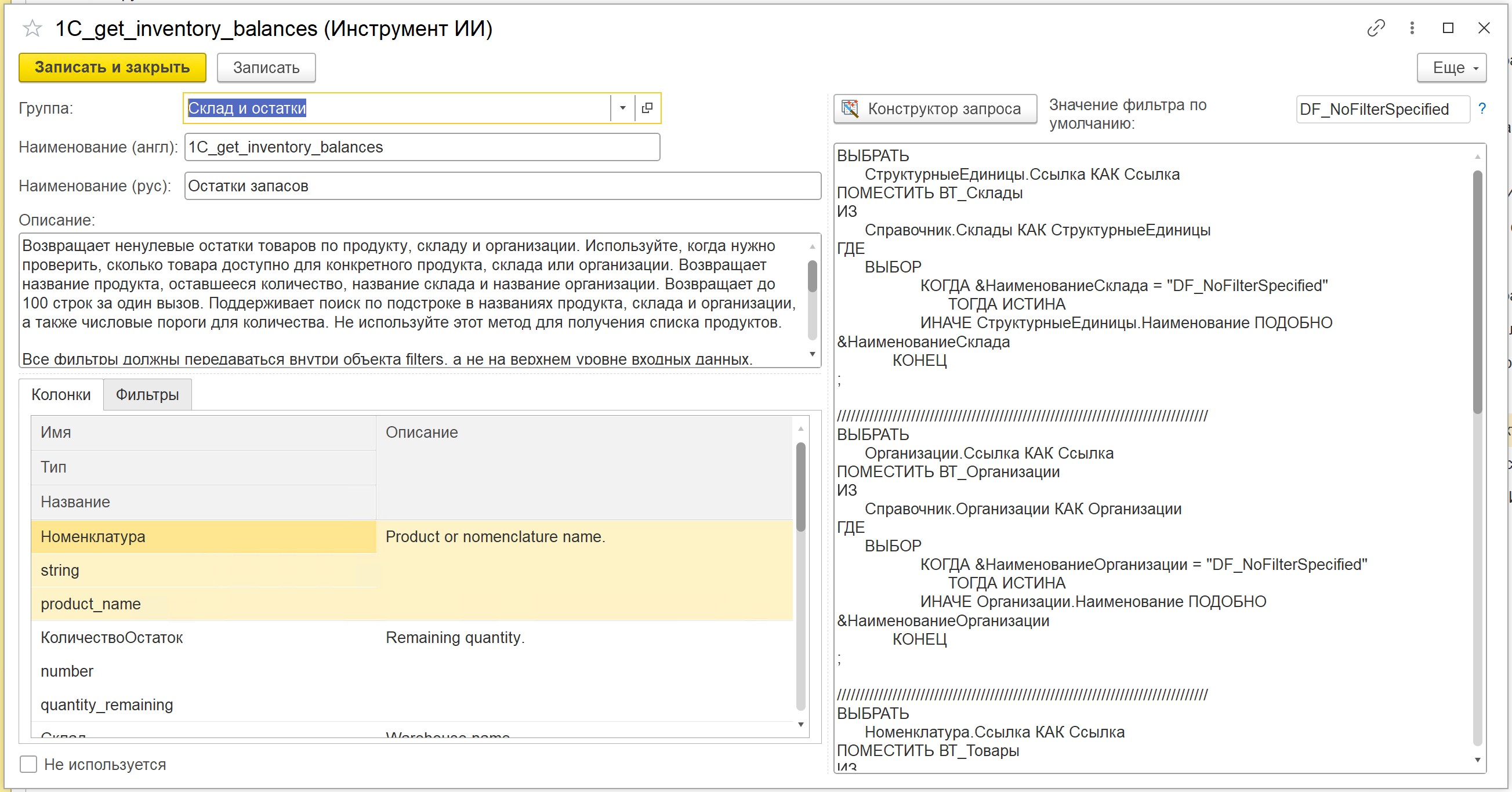The image size is (1512, 792).
Task: Open the selected group with the open-item icon
Action: 647,108
